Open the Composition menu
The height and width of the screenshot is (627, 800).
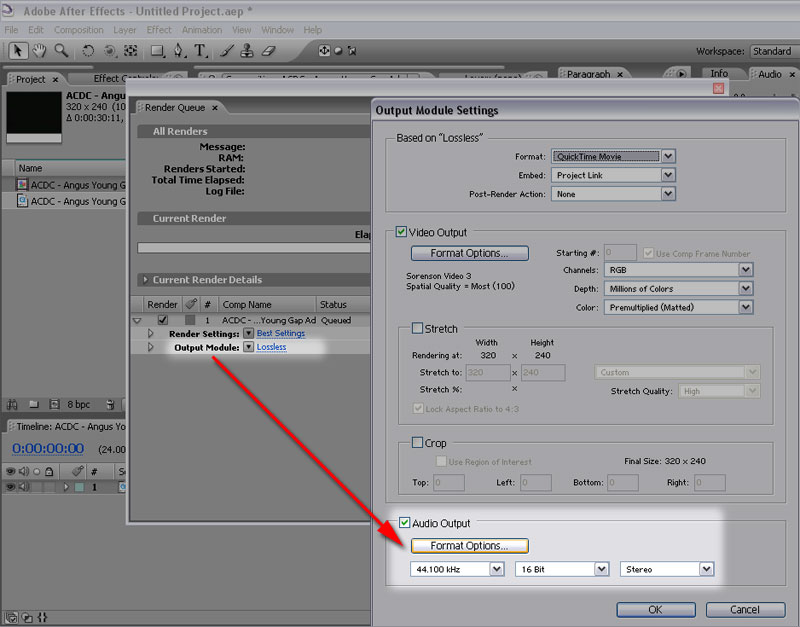79,30
